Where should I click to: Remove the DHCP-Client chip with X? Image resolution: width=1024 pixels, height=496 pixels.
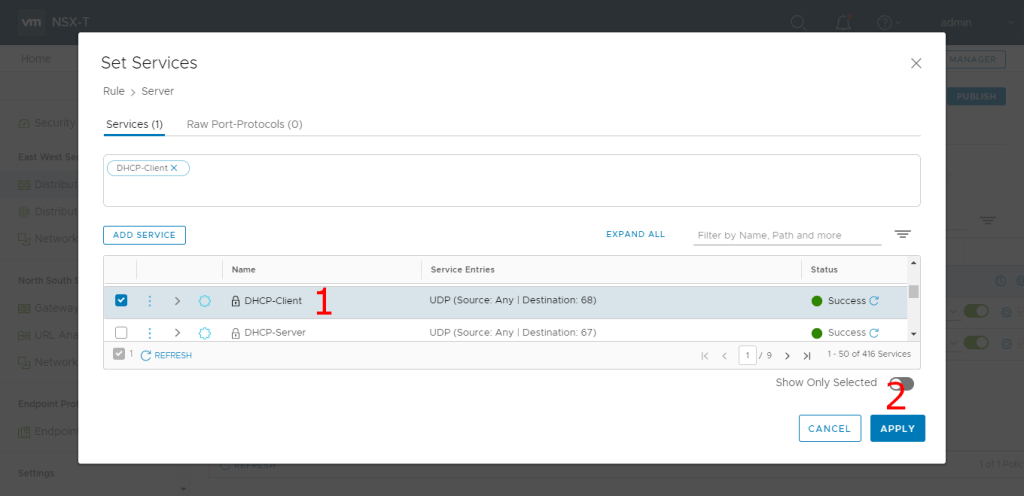[x=174, y=168]
